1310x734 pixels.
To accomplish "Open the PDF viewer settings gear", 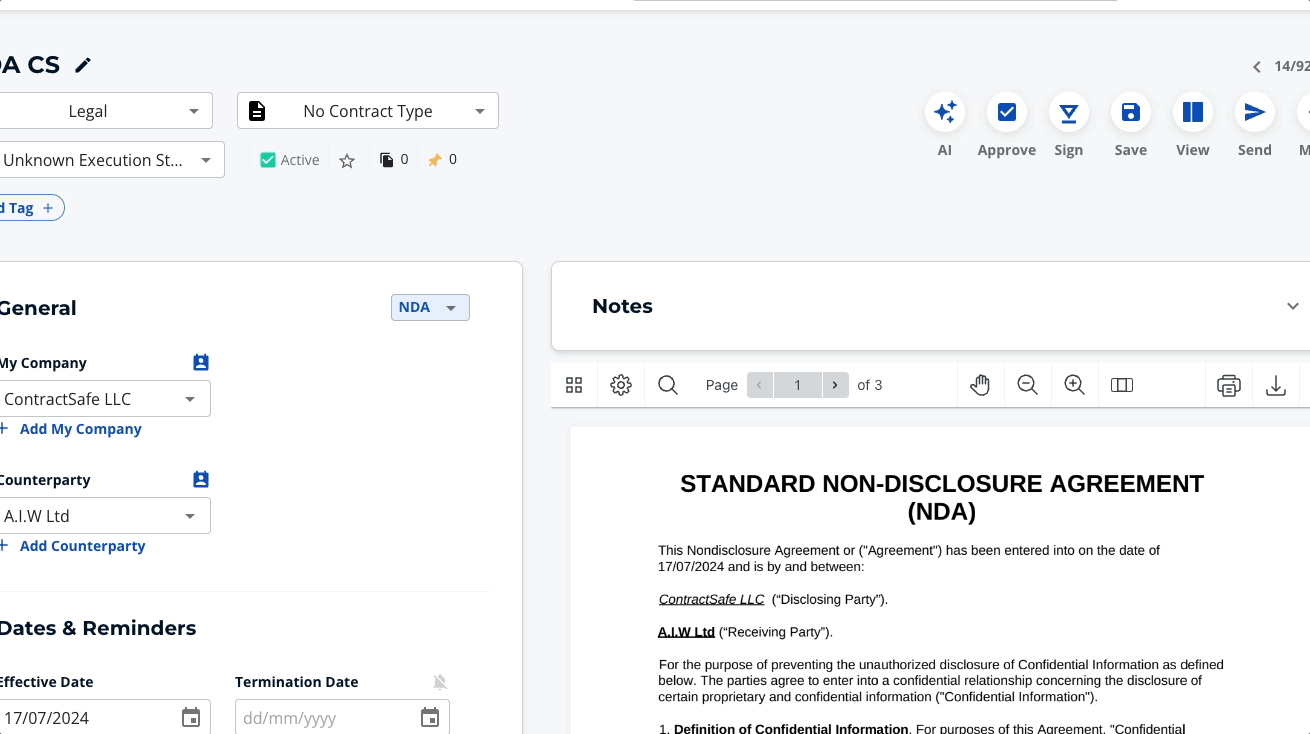I will pyautogui.click(x=620, y=384).
